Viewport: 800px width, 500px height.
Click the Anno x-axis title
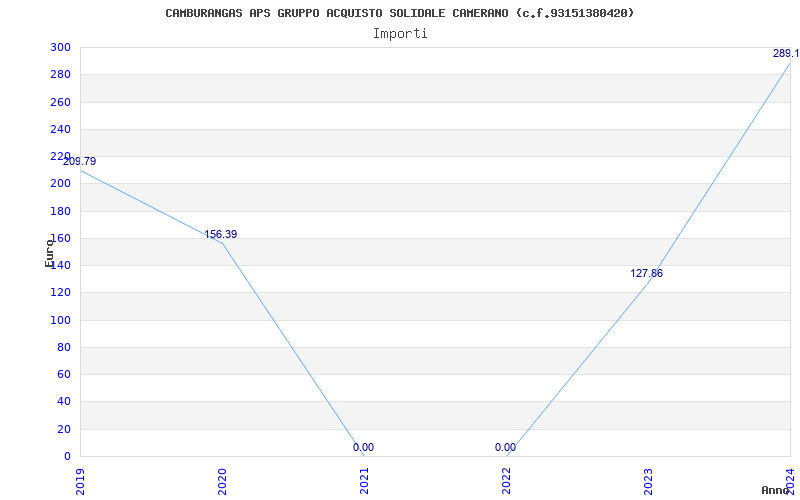click(776, 490)
